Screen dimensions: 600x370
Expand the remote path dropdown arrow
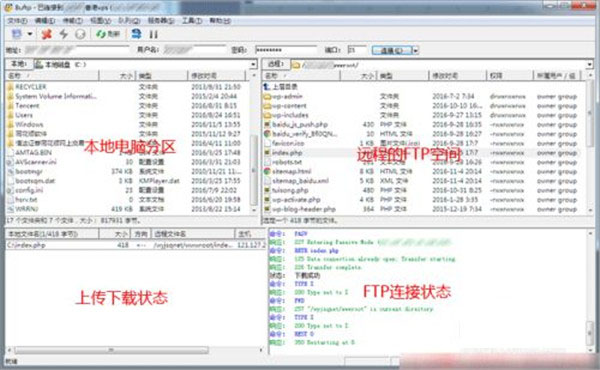(x=589, y=65)
